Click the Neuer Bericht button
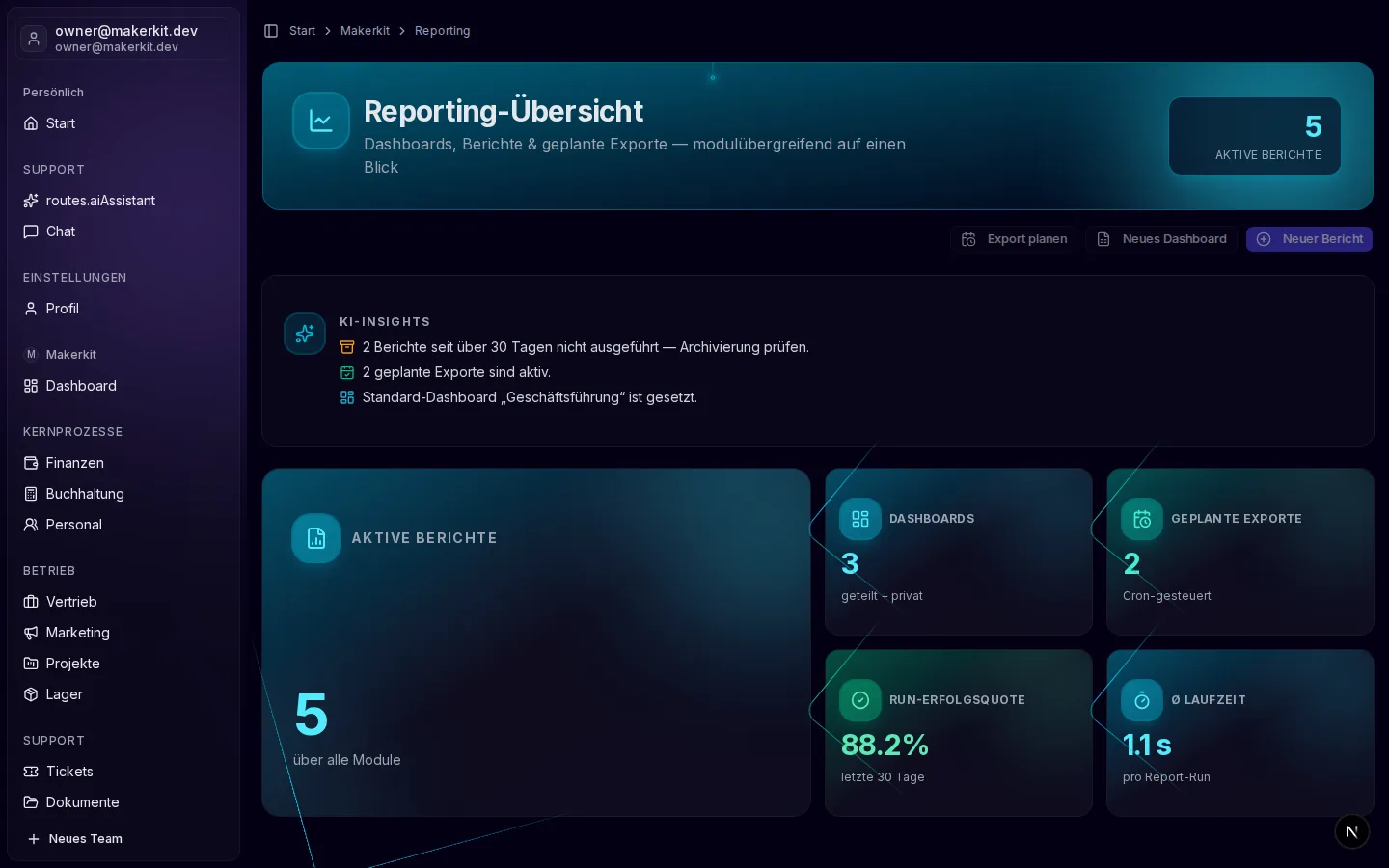Screen dimensions: 1389x868 1309,239
